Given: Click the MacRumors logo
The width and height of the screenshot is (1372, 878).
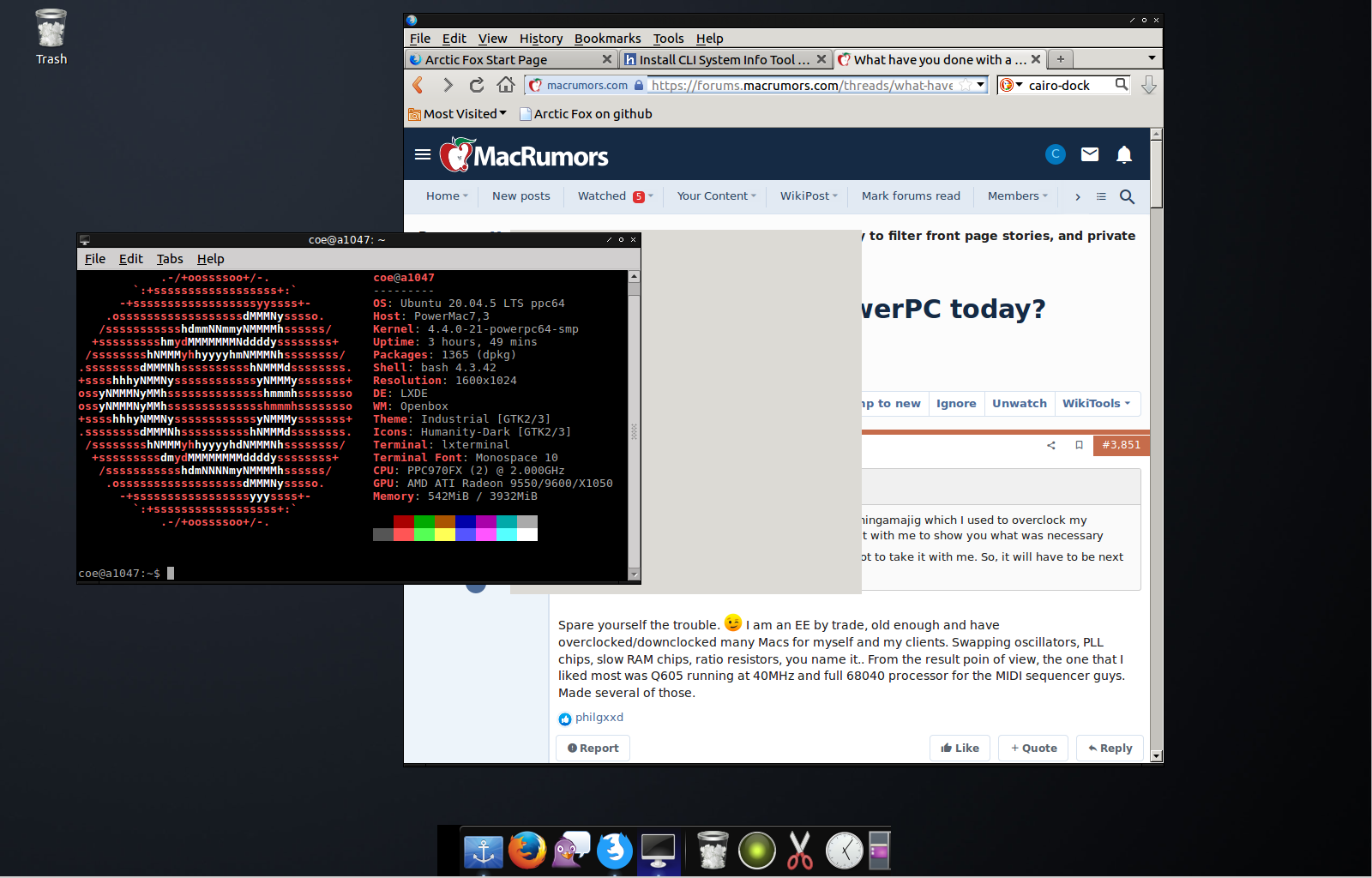Looking at the screenshot, I should (x=524, y=155).
